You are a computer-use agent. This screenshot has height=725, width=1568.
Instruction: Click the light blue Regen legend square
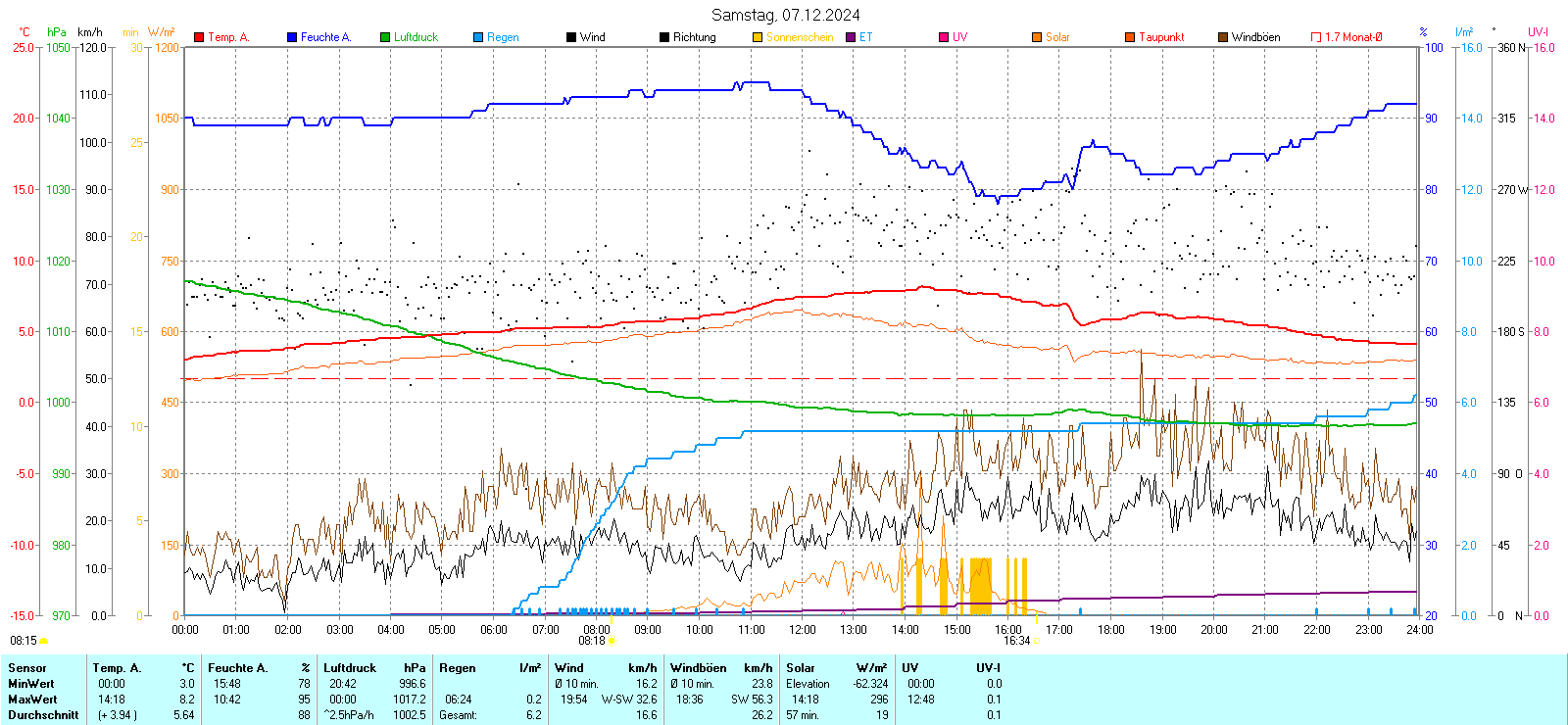(478, 37)
